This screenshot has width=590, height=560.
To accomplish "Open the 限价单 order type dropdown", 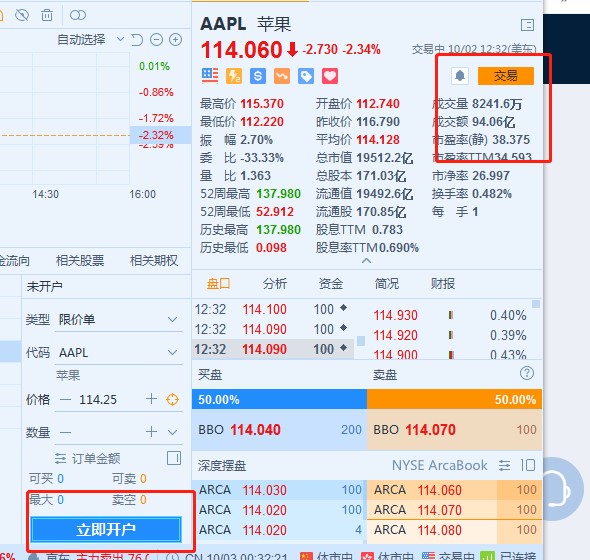I will [x=119, y=320].
